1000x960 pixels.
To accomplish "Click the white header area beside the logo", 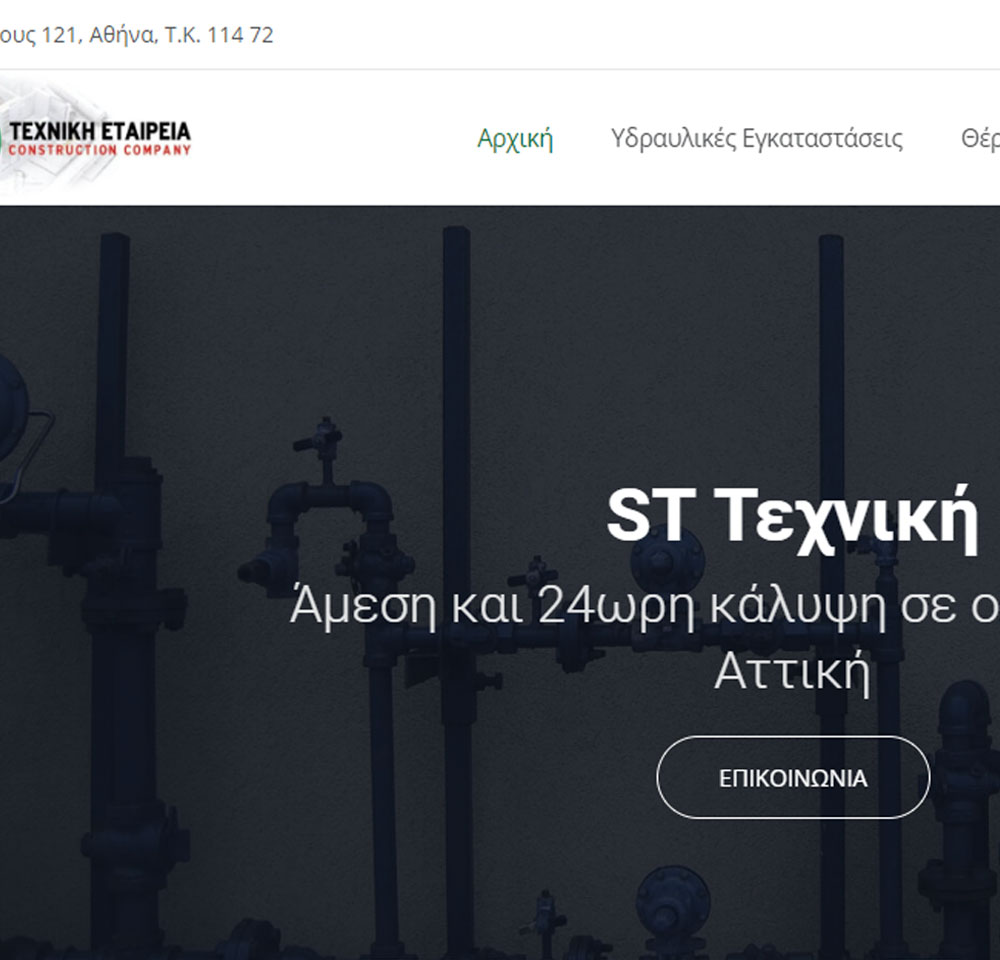I will pos(330,139).
